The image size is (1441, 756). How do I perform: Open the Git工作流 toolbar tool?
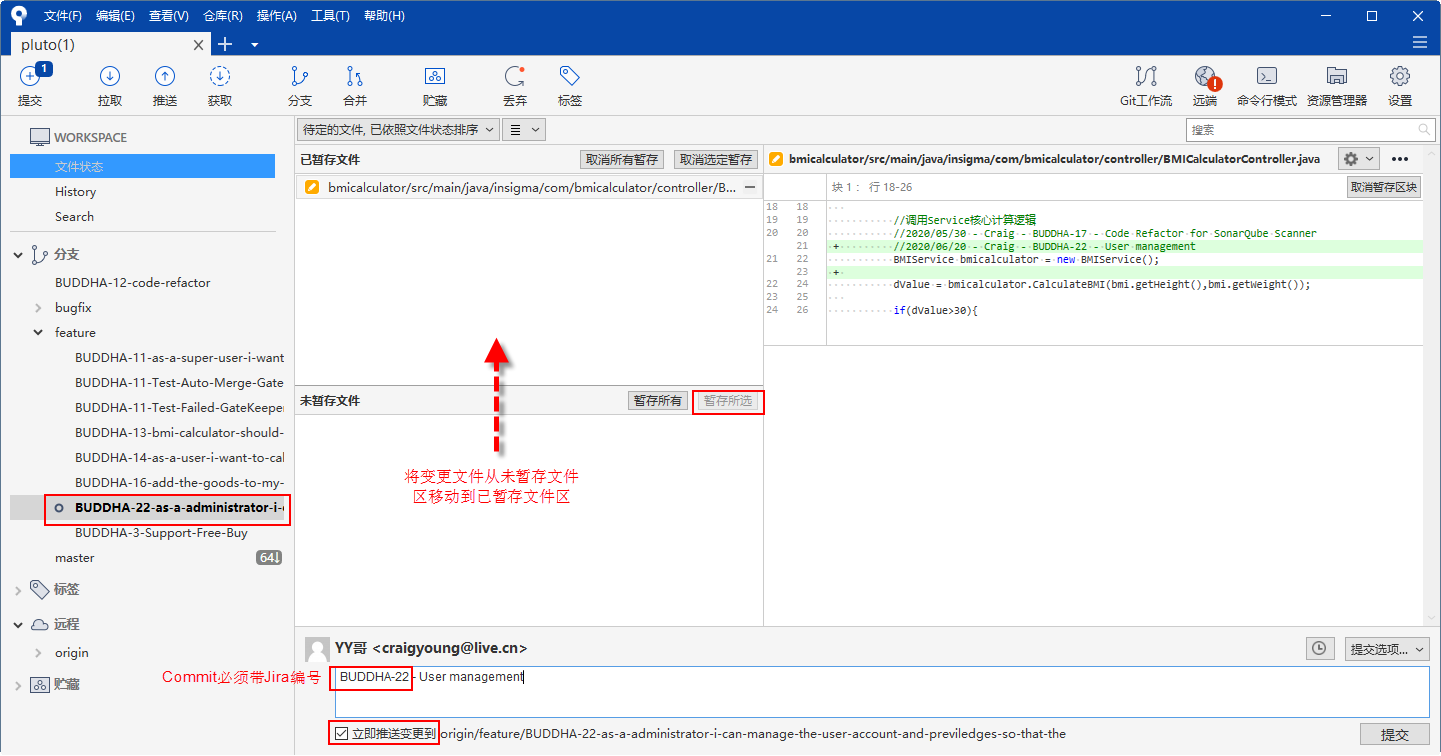click(x=1145, y=78)
